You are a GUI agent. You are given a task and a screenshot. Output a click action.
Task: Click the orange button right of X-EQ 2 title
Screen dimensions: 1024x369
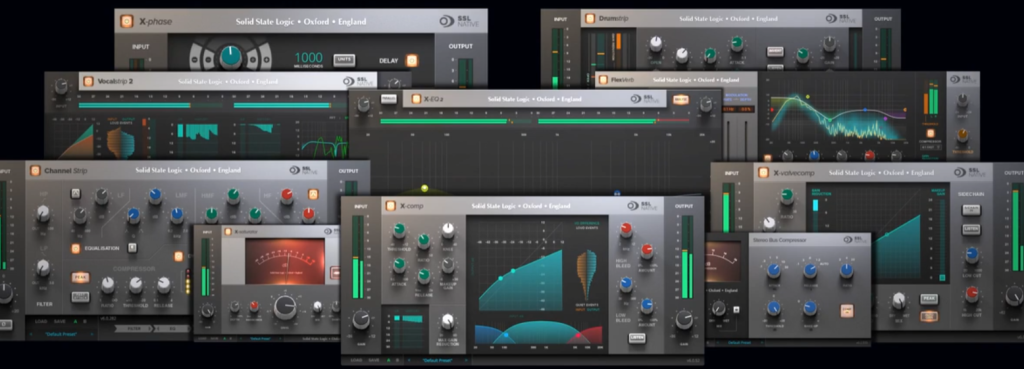click(x=680, y=99)
